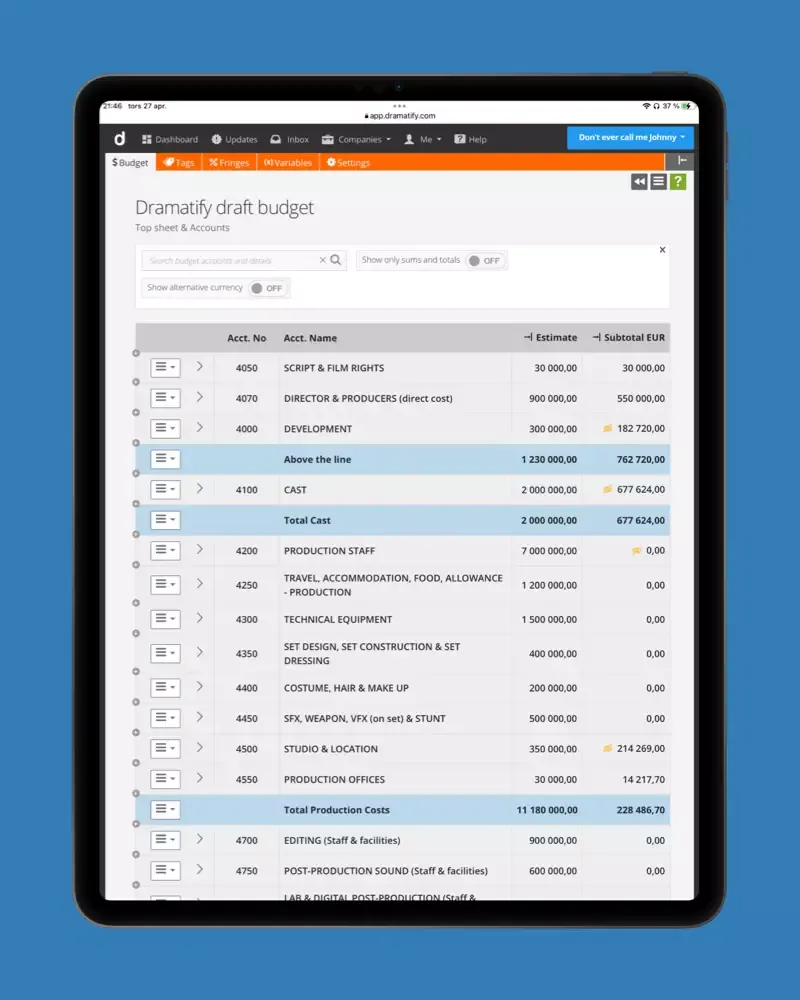Click the app.dramatify.com address bar
This screenshot has width=800, height=1000.
pyautogui.click(x=400, y=116)
